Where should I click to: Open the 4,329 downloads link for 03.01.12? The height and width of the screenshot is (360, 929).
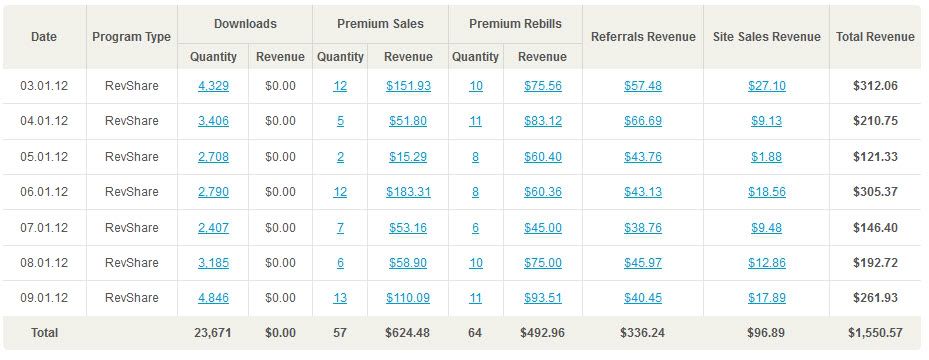coord(213,86)
